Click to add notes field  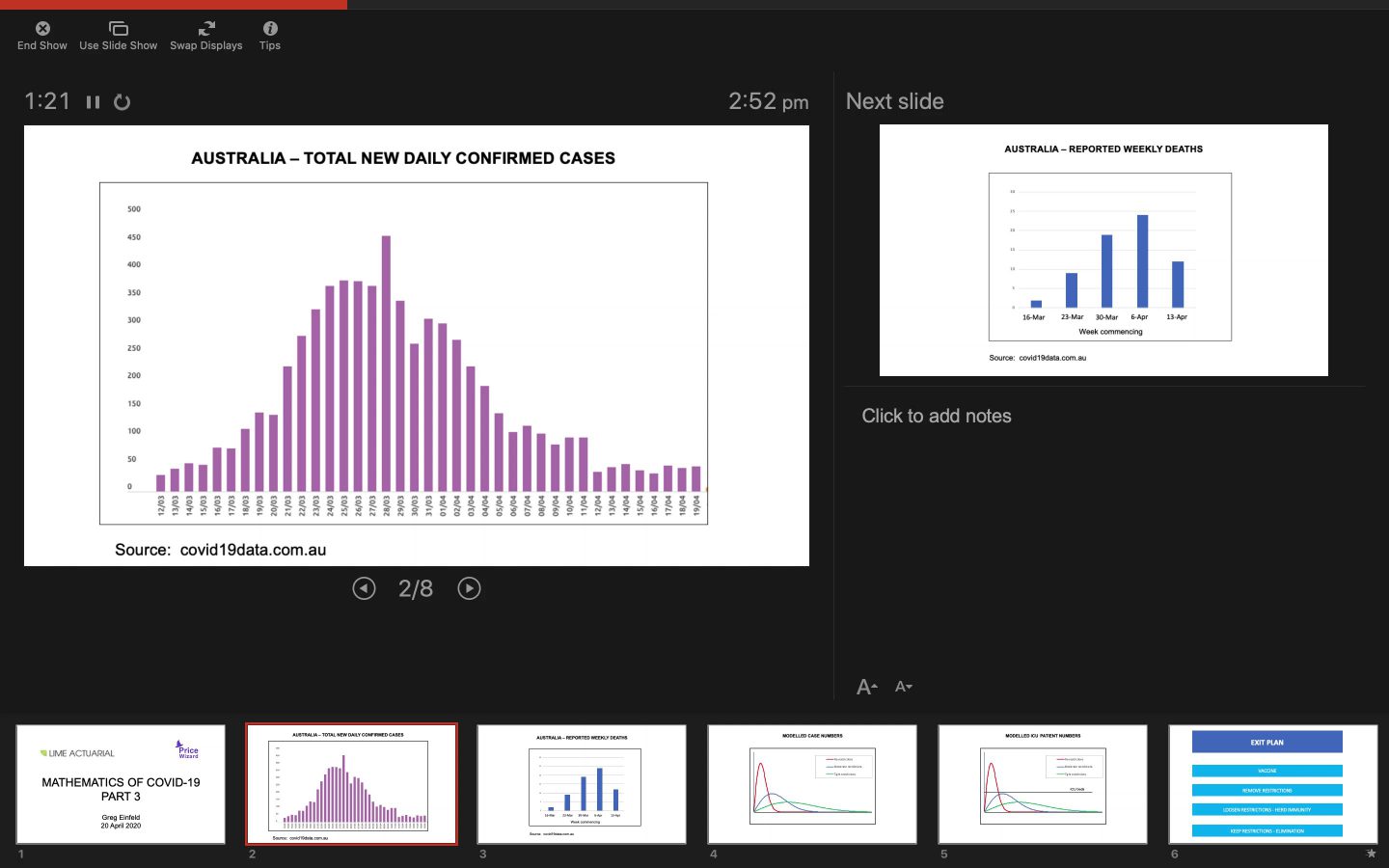(936, 416)
